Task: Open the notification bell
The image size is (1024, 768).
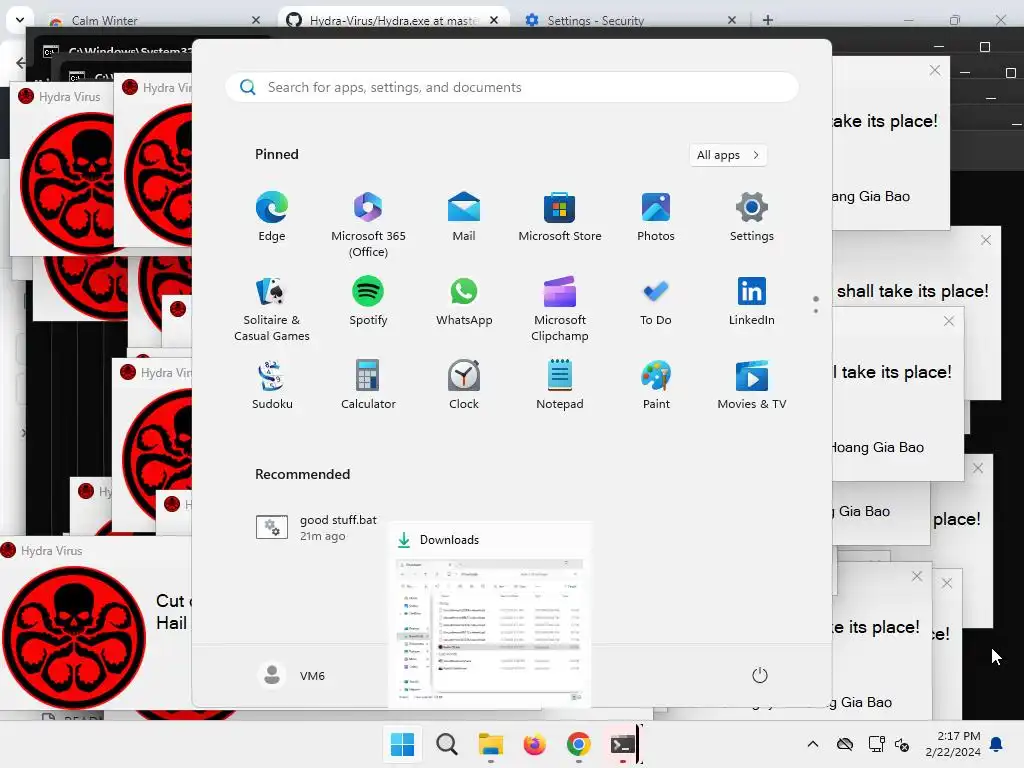Action: pyautogui.click(x=997, y=744)
